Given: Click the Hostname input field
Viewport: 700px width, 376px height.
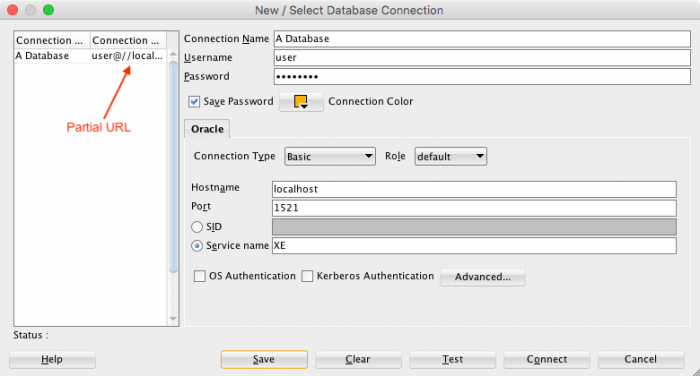Looking at the screenshot, I should point(474,189).
